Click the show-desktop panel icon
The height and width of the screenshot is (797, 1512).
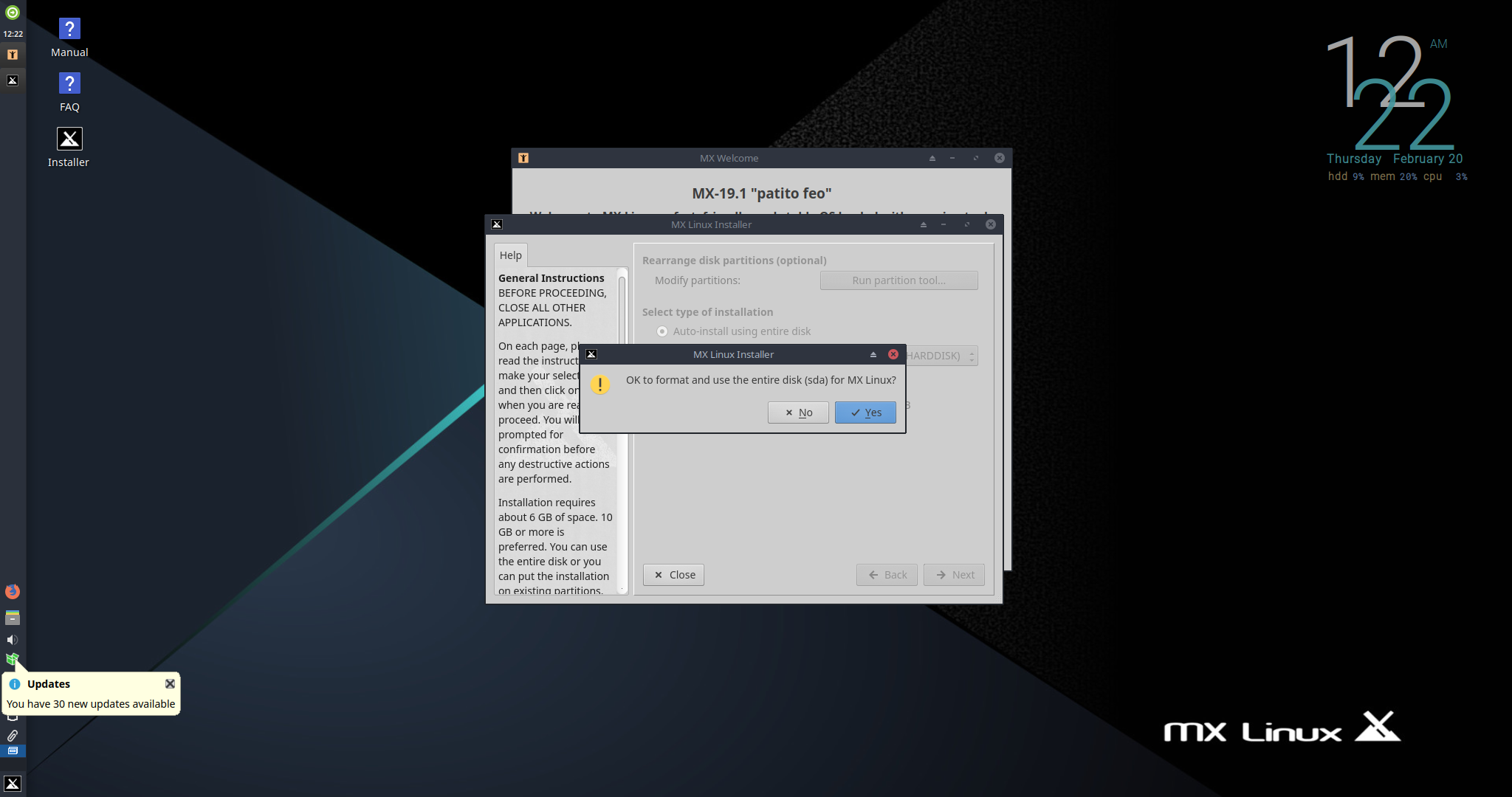[13, 751]
